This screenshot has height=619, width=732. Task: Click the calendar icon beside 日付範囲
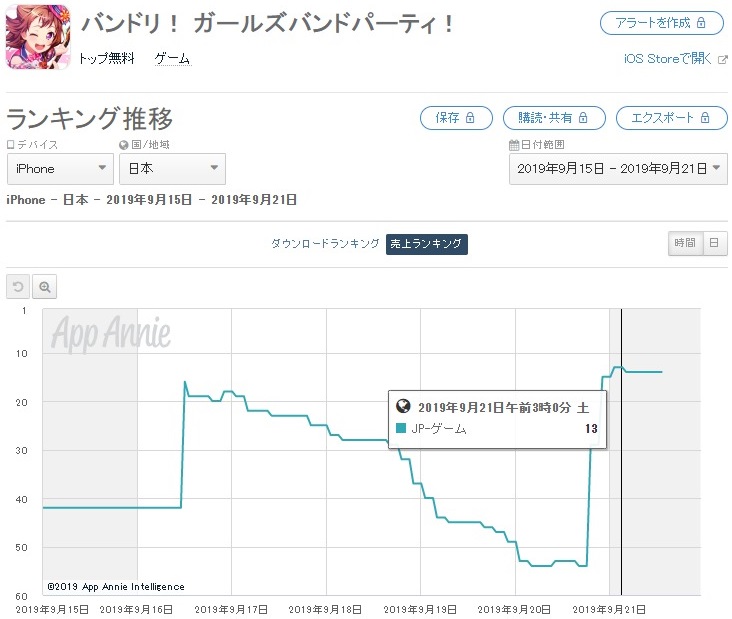[514, 145]
